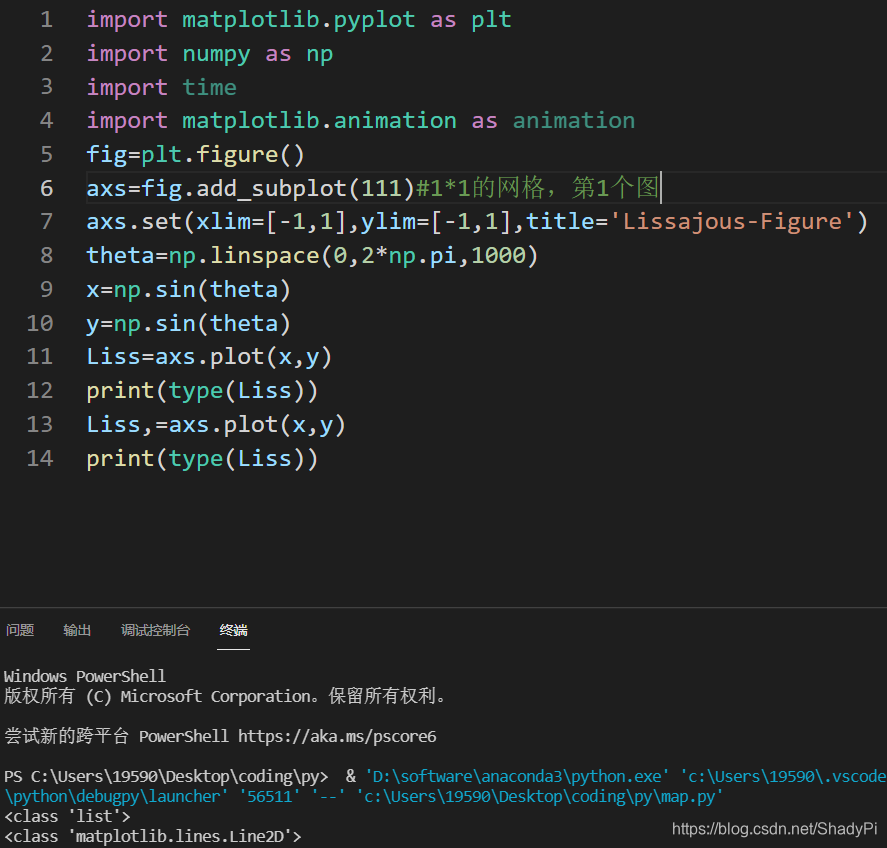Click the 'import numpy as np' line
This screenshot has height=848, width=887.
(x=209, y=54)
